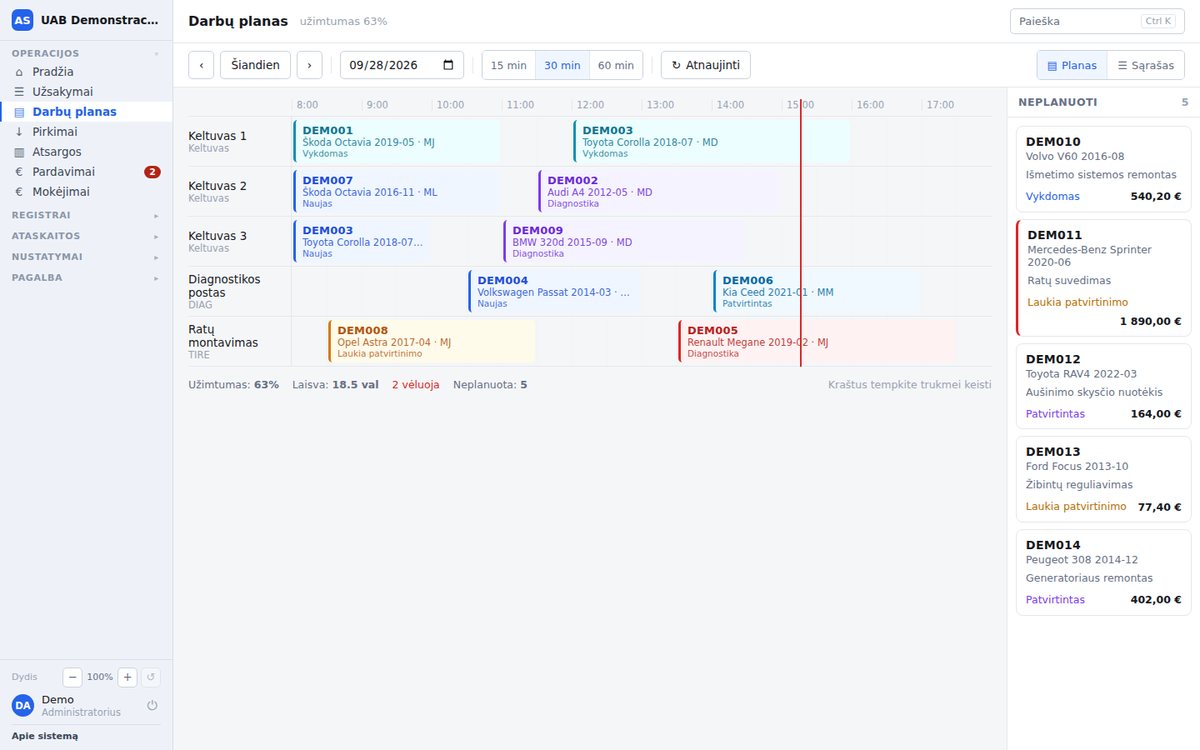
Task: Open Pardavimai in the sidebar
Action: coord(86,172)
